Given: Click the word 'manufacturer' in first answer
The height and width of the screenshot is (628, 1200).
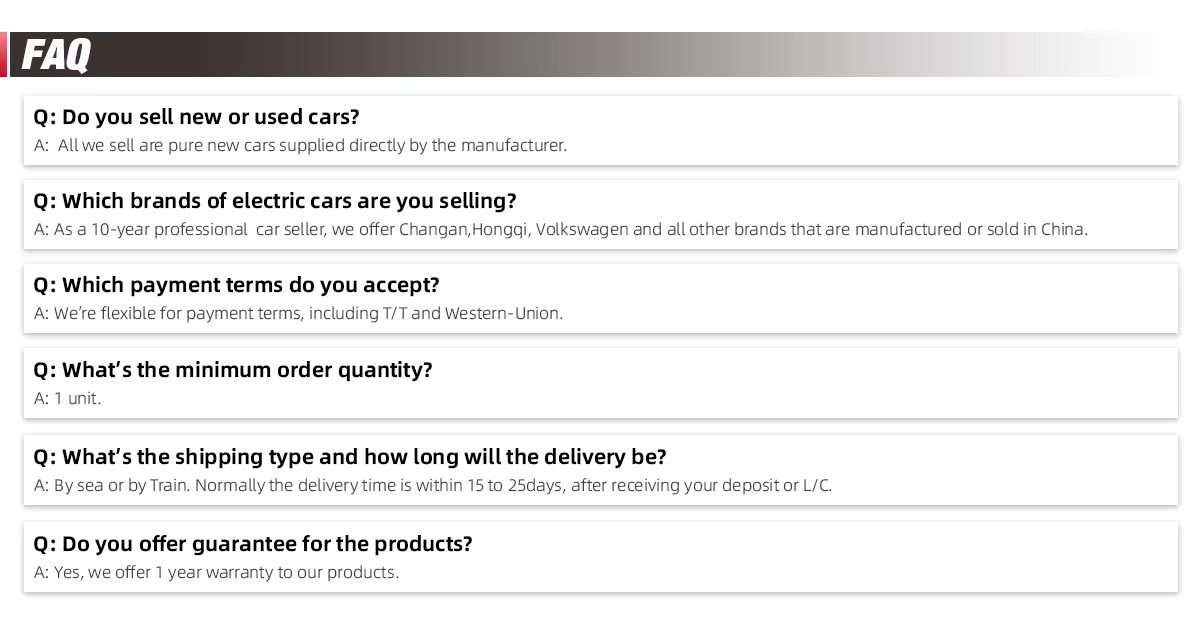Looking at the screenshot, I should coord(514,146).
